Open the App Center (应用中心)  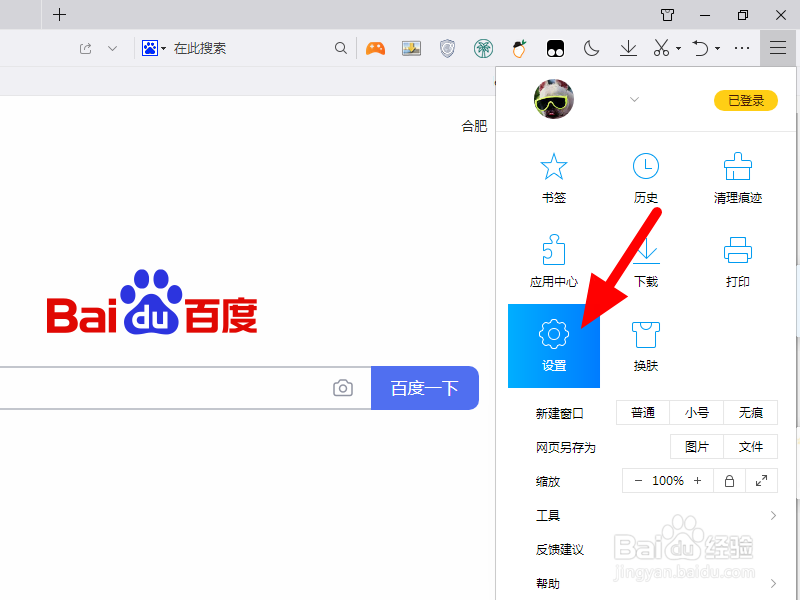coord(554,262)
